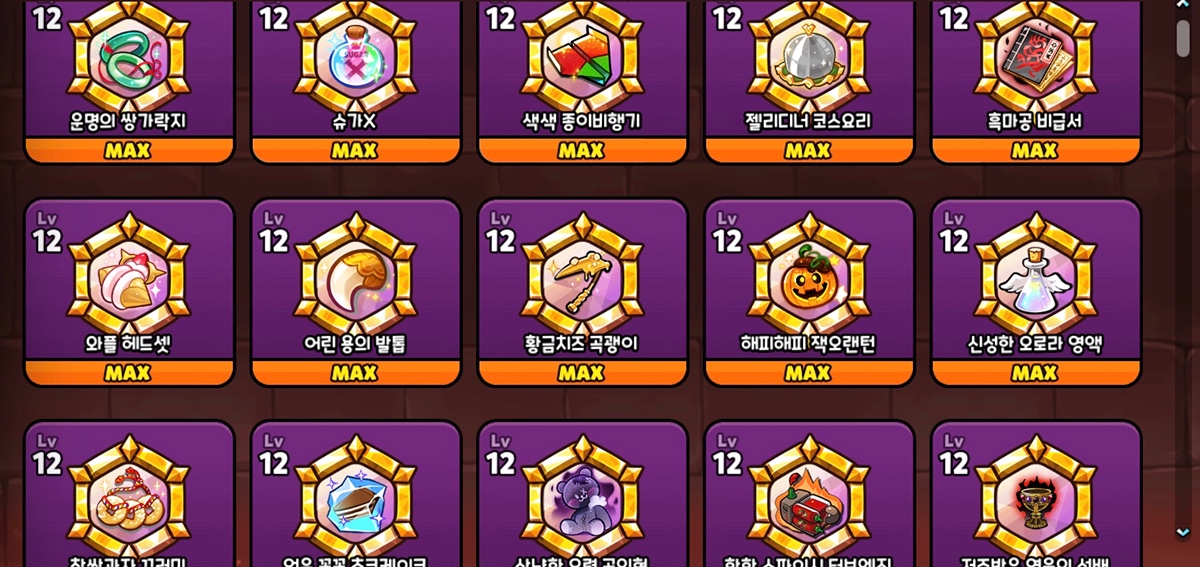This screenshot has width=1200, height=567.
Task: Click MAX button under 황금치즈 곡괭이
Action: [583, 373]
